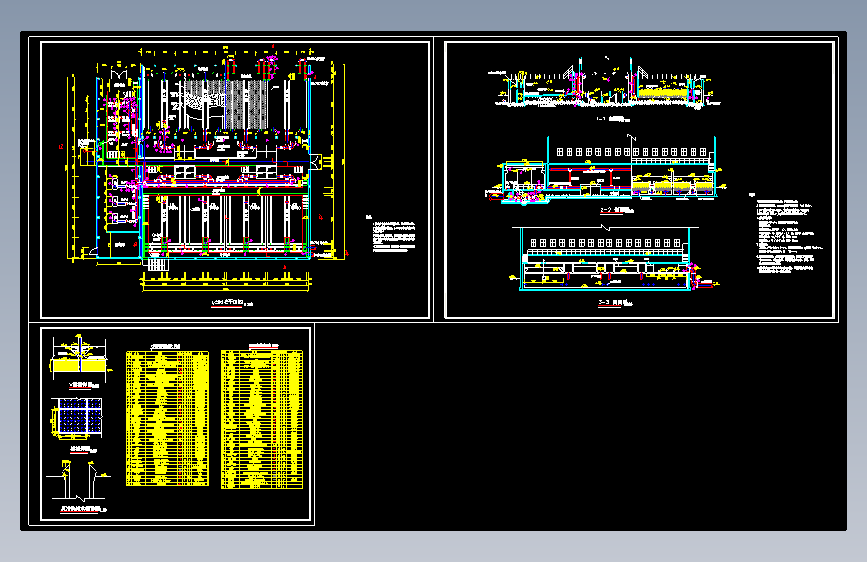Click the title above the right yellow table
867x562 pixels.
point(263,346)
